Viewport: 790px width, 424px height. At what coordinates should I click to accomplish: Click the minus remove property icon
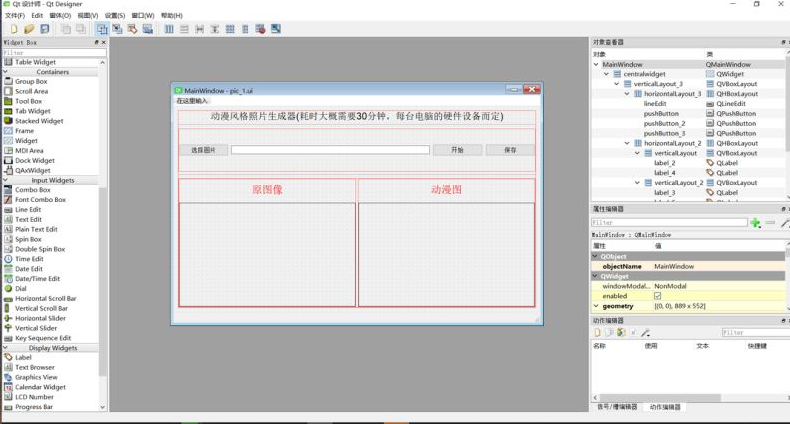click(770, 222)
